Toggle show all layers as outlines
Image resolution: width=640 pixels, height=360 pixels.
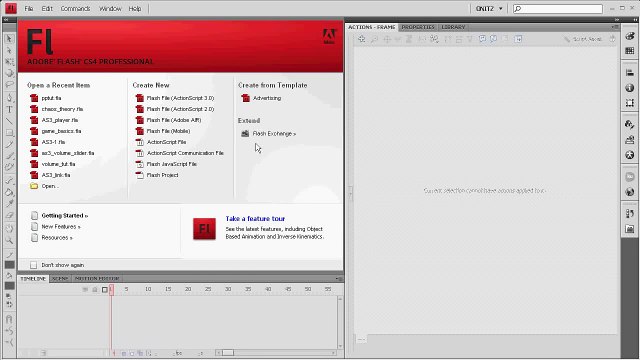pos(104,289)
